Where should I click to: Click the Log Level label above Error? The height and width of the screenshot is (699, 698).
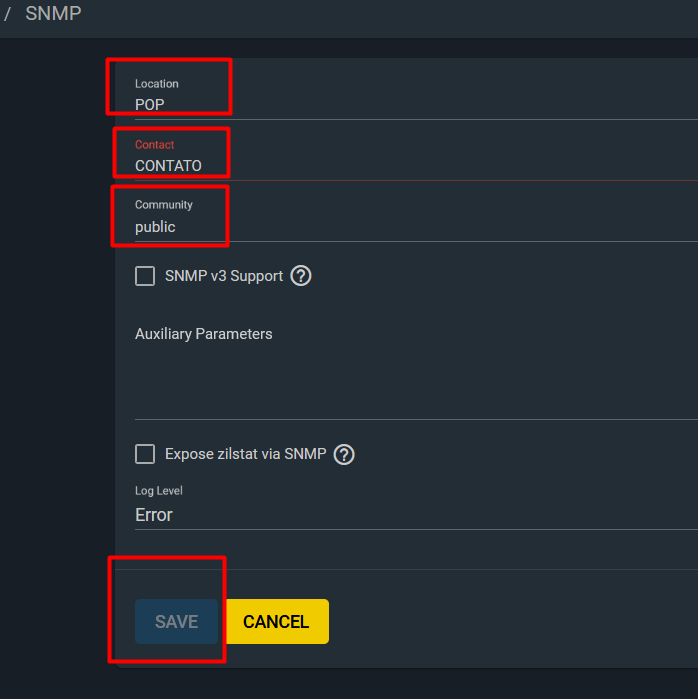pyautogui.click(x=159, y=491)
